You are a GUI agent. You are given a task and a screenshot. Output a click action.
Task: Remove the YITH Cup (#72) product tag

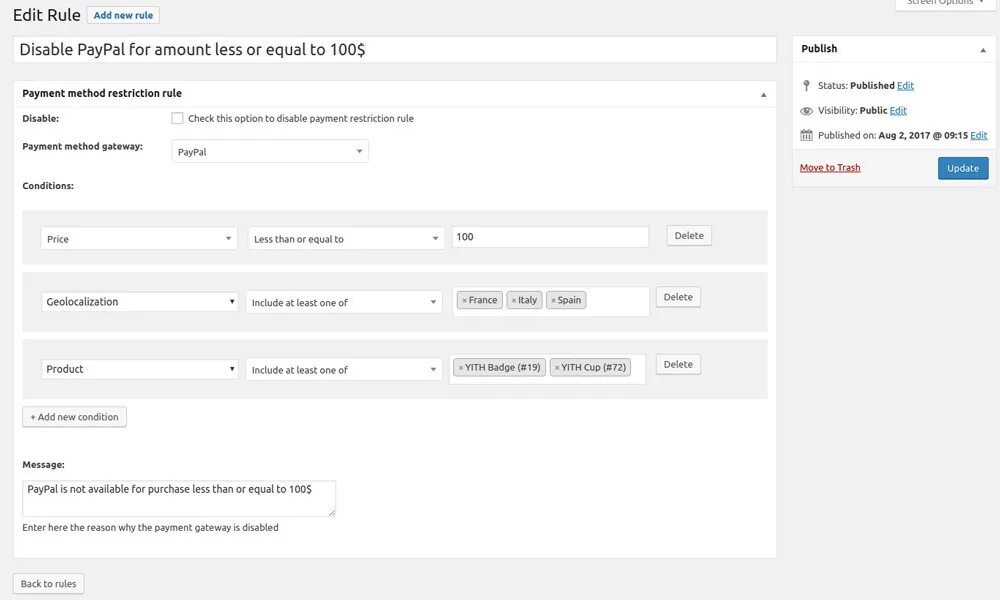557,368
